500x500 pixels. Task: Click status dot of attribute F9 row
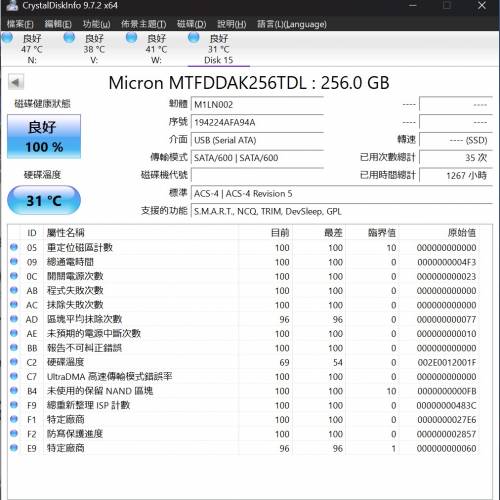pyautogui.click(x=14, y=405)
